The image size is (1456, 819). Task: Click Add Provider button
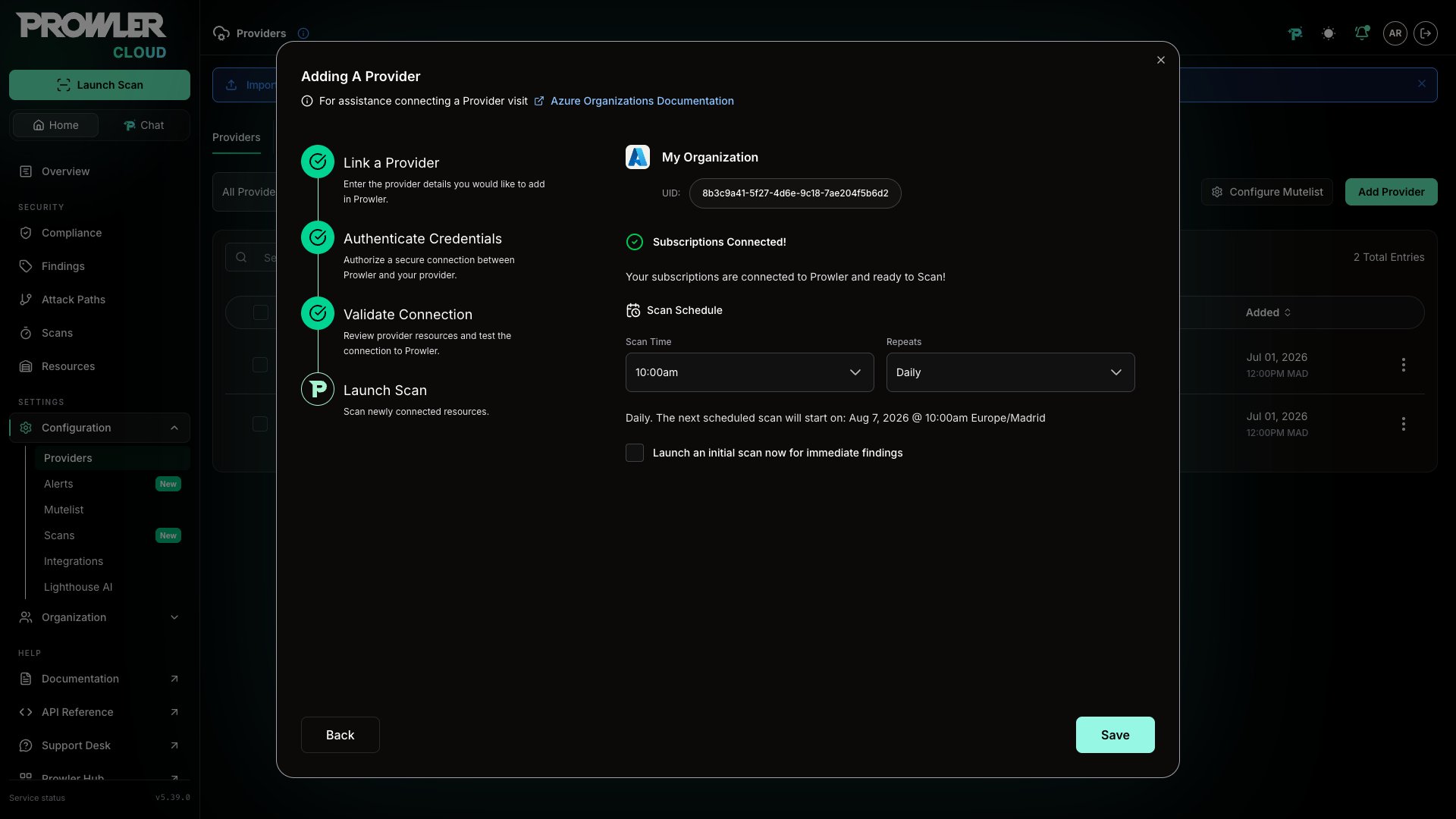point(1391,192)
